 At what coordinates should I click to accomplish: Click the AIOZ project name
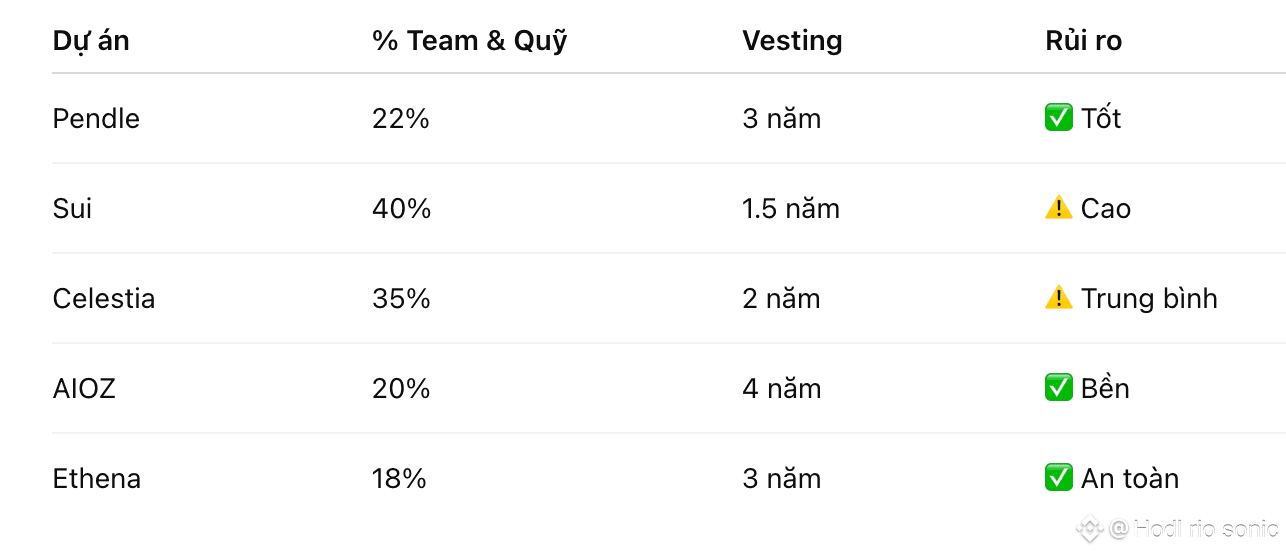(84, 389)
